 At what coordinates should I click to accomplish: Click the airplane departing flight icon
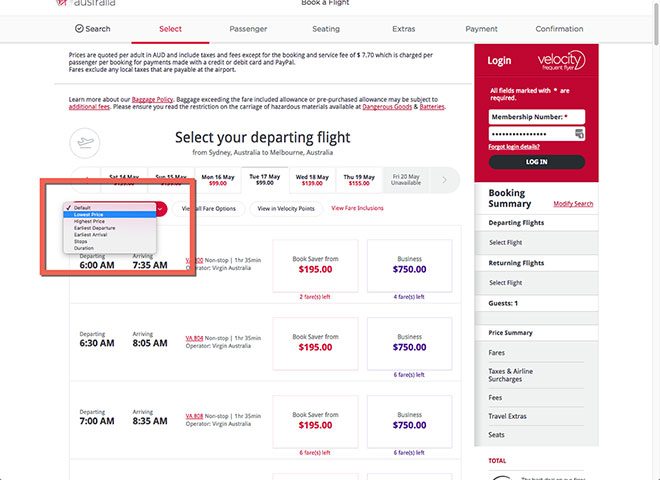(x=85, y=143)
